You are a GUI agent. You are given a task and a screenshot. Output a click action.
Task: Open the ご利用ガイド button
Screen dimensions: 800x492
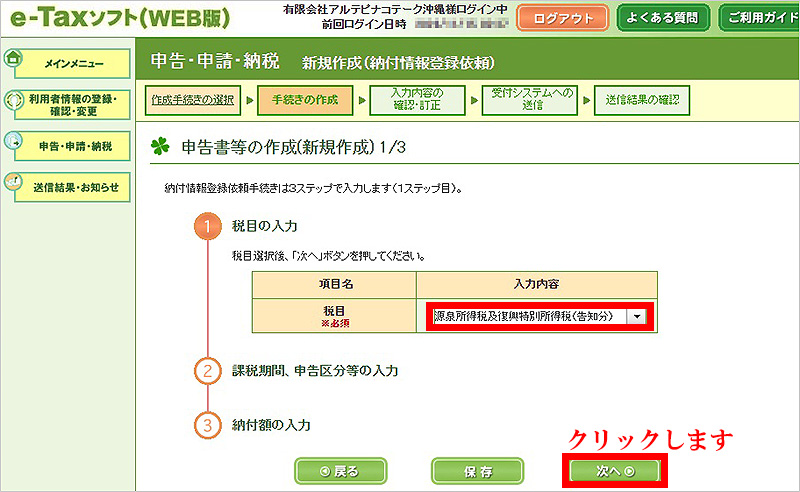(x=759, y=18)
